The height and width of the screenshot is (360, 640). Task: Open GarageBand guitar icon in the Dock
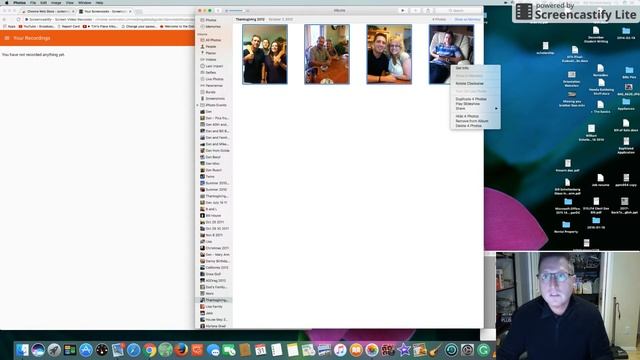pyautogui.click(x=435, y=350)
